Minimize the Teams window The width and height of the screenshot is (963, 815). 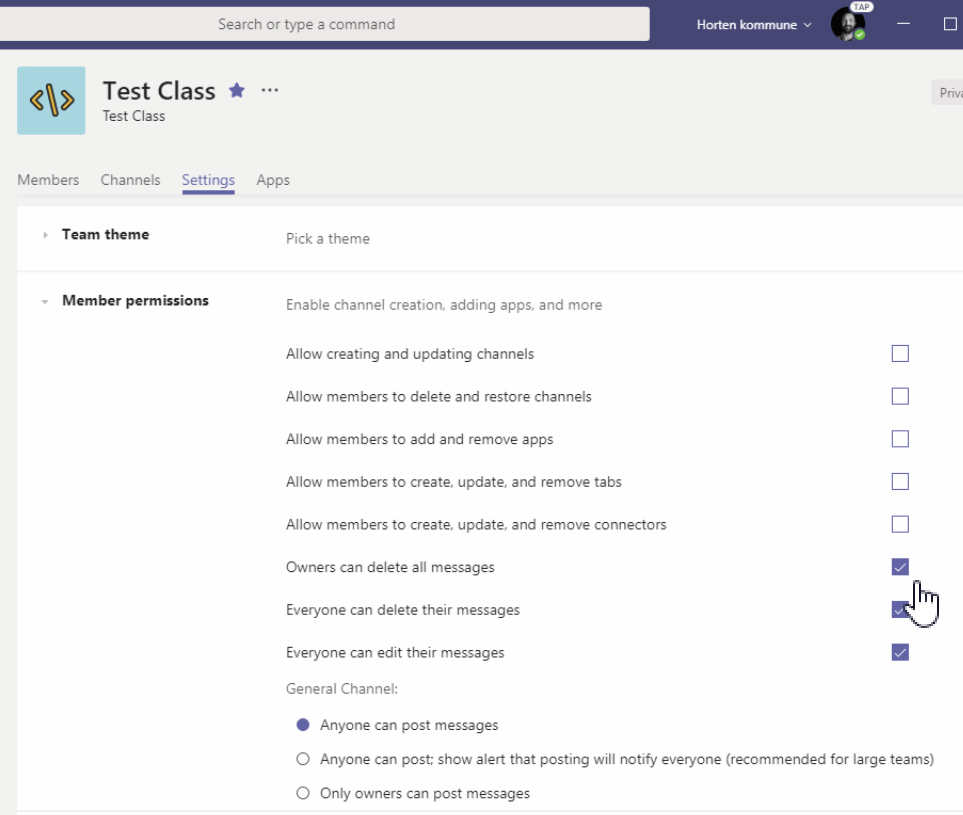coord(903,24)
